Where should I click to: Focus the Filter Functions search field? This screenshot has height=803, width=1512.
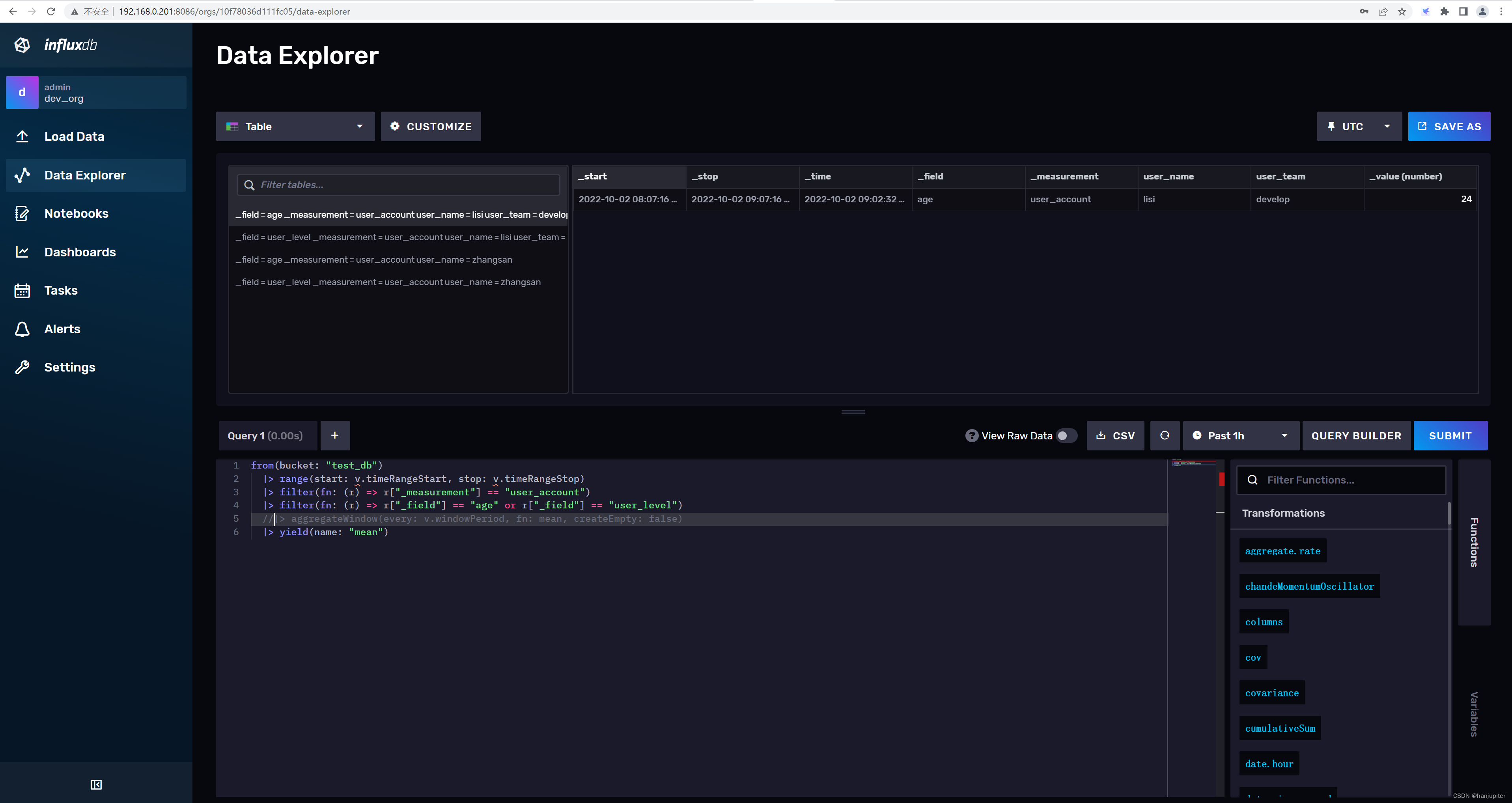1341,480
